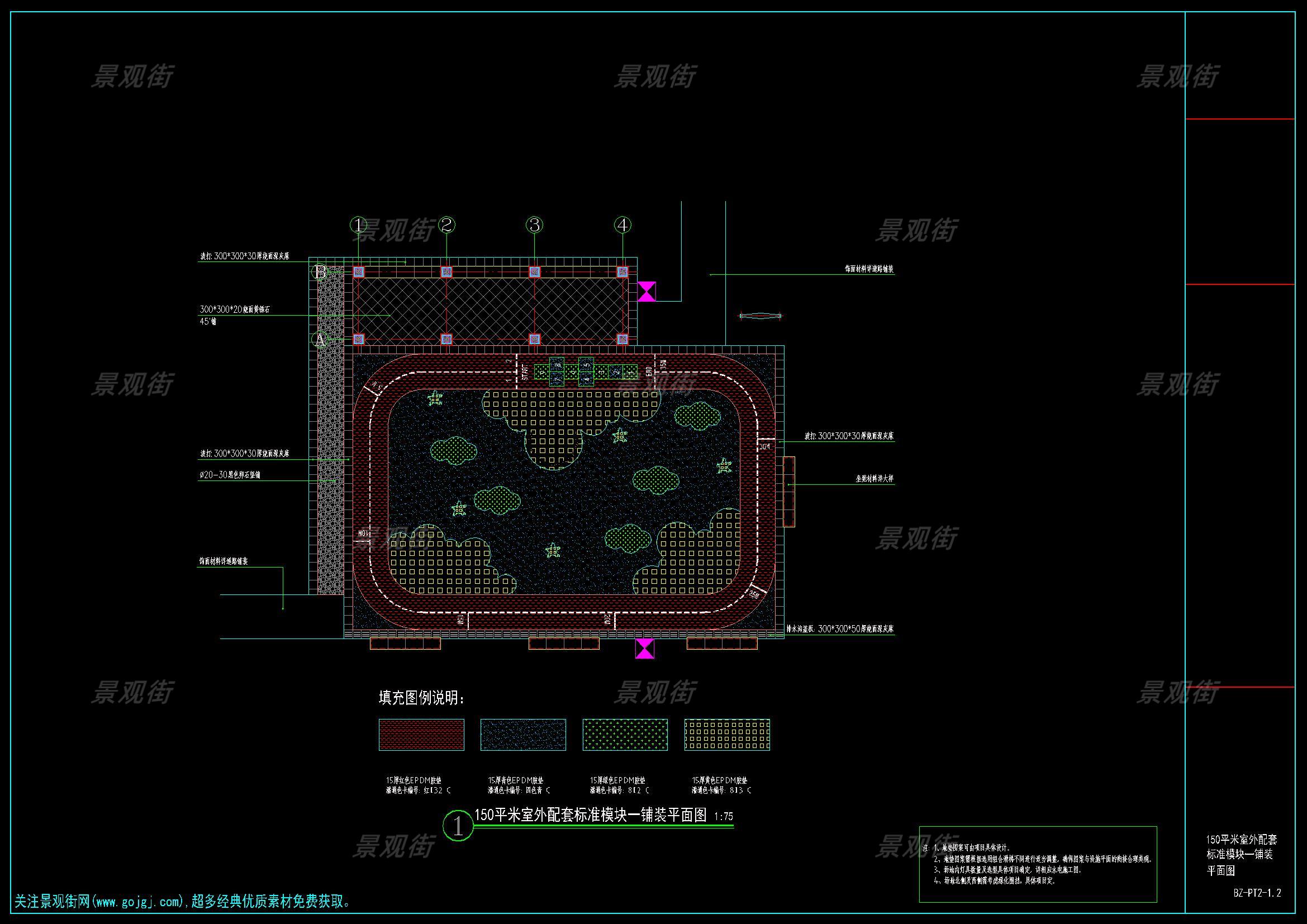Click 填充图例说明 legend heading
Screen dimensions: 1307x924
point(421,698)
